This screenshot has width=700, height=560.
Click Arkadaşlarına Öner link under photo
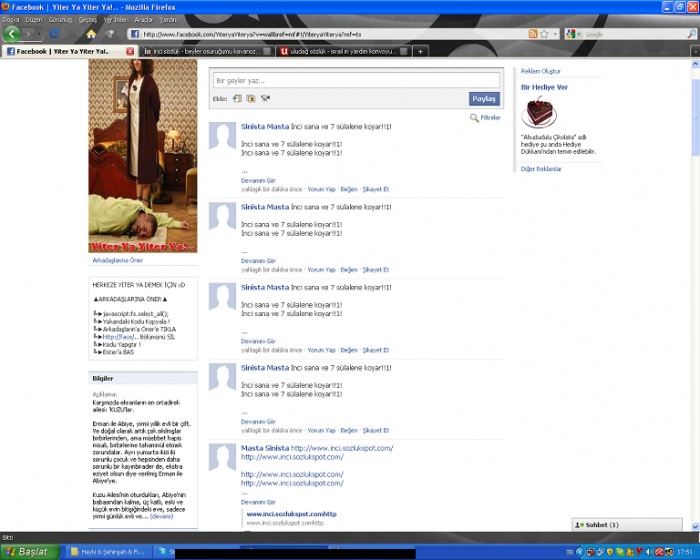(117, 259)
